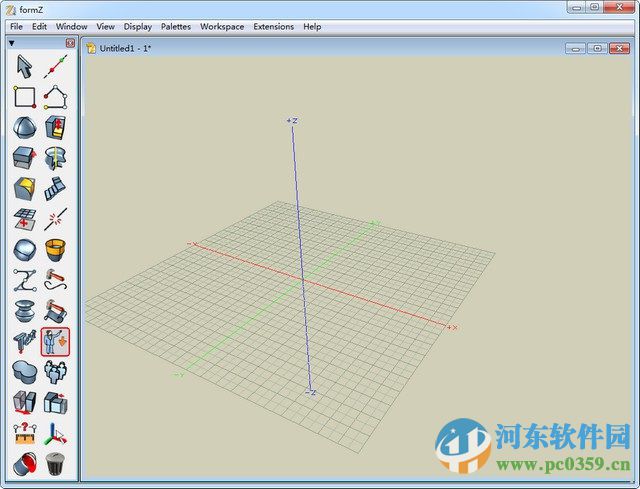Viewport: 640px width, 489px height.
Task: Open the Display menu
Action: click(138, 27)
